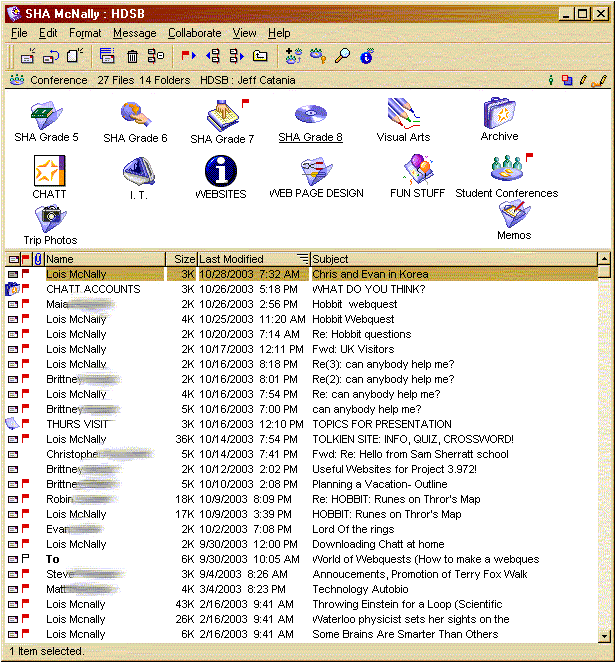Click the message list scrollbar down arrow
Viewport: 616px width, 663px height.
click(x=604, y=636)
